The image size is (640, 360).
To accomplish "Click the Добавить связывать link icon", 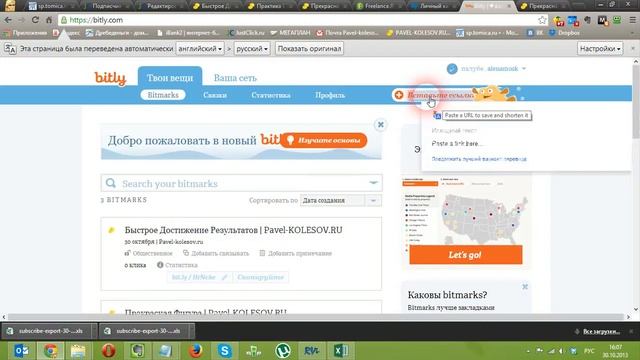I will (x=186, y=253).
